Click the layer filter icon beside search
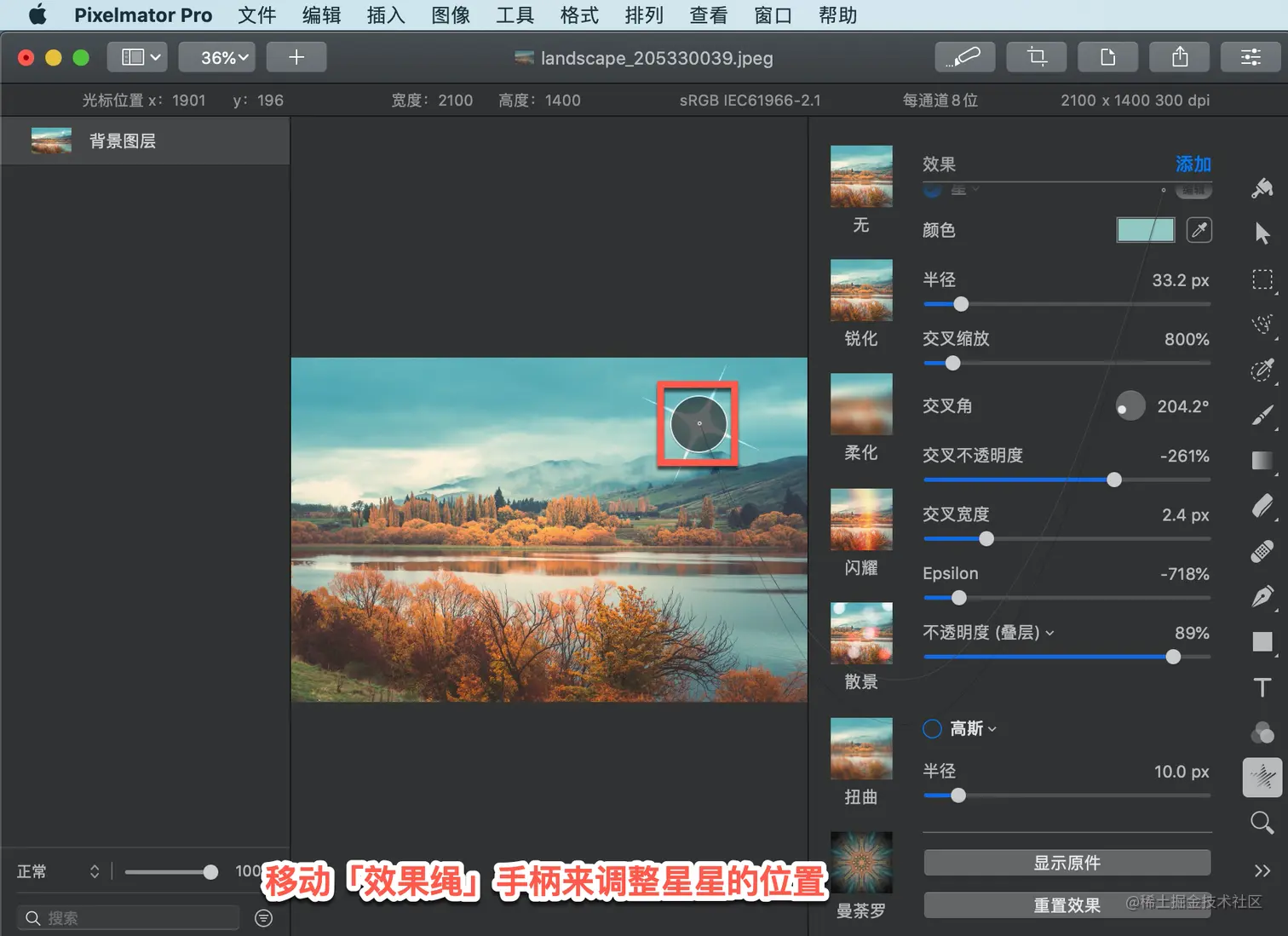This screenshot has height=936, width=1288. (x=264, y=917)
